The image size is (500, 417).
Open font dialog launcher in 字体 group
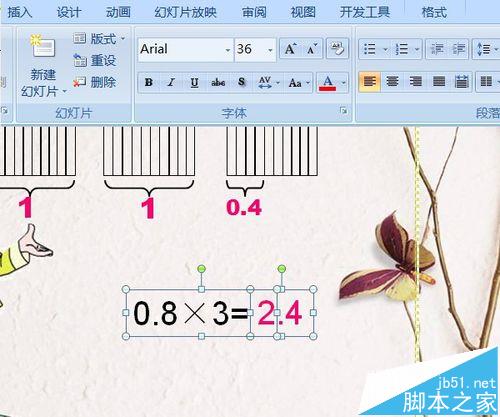click(x=343, y=110)
